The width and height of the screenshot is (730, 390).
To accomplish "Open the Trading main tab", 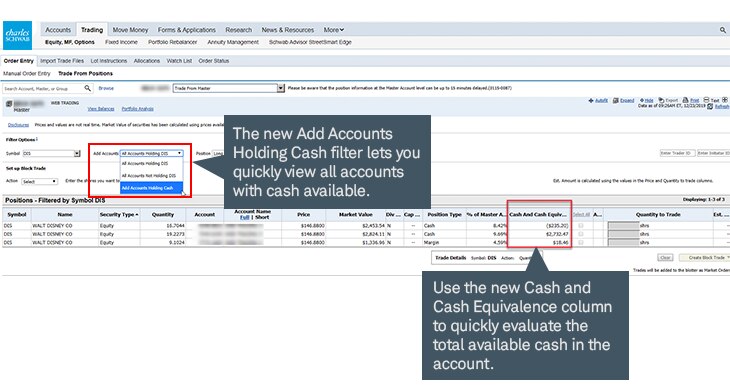I will pos(92,30).
